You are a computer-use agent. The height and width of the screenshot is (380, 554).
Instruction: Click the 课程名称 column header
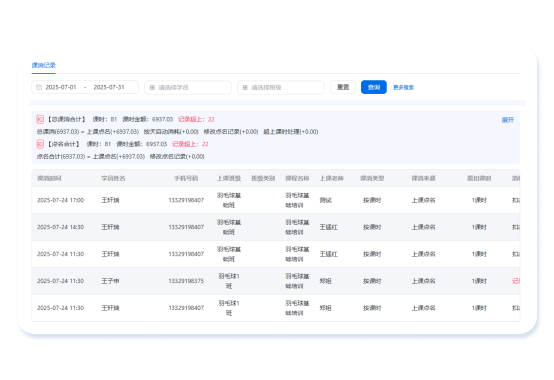pos(297,178)
